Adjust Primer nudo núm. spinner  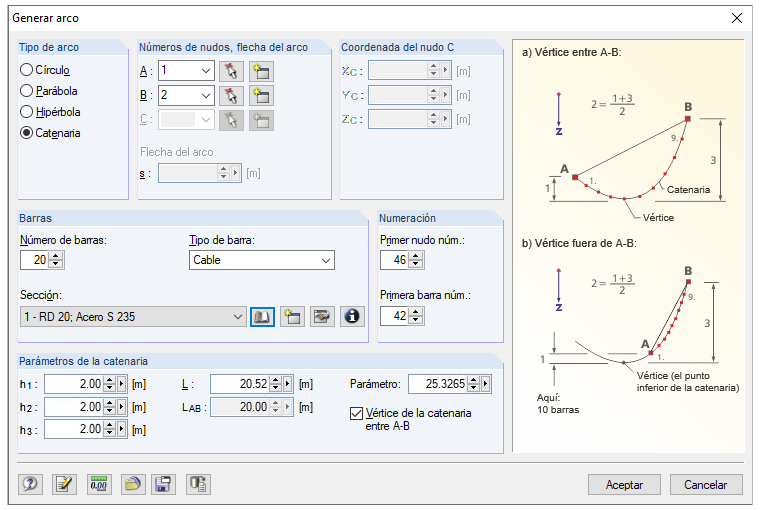pos(416,260)
